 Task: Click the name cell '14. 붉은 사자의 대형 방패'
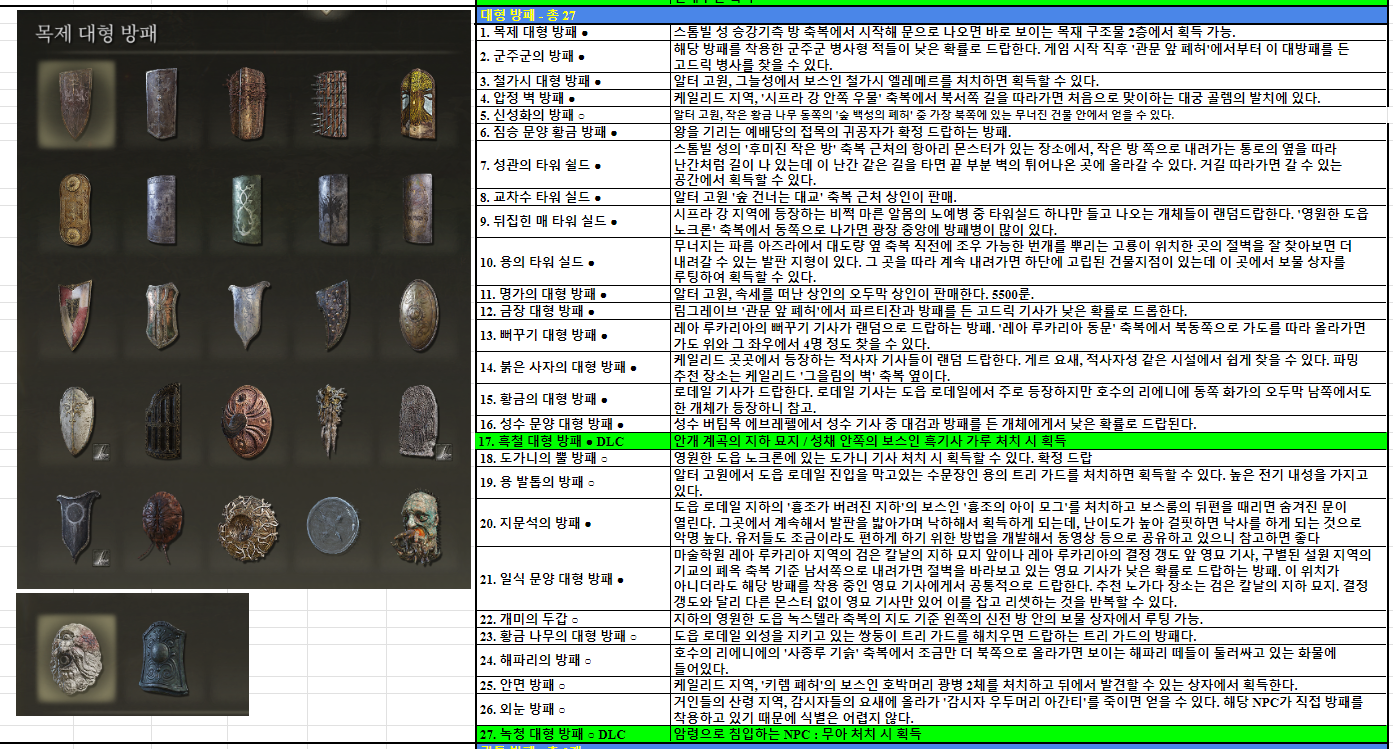pos(574,368)
